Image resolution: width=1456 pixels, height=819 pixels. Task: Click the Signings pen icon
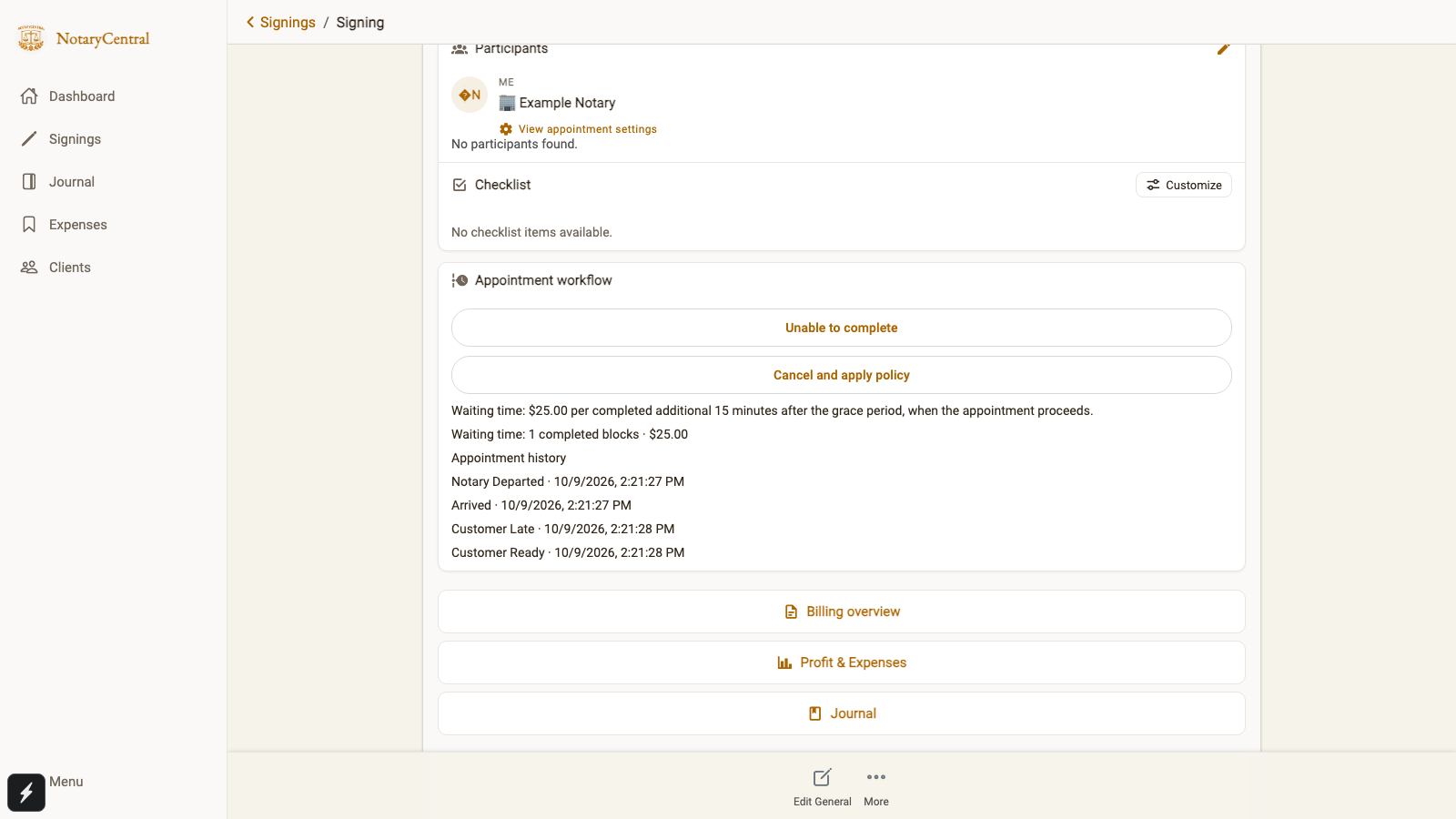point(29,138)
